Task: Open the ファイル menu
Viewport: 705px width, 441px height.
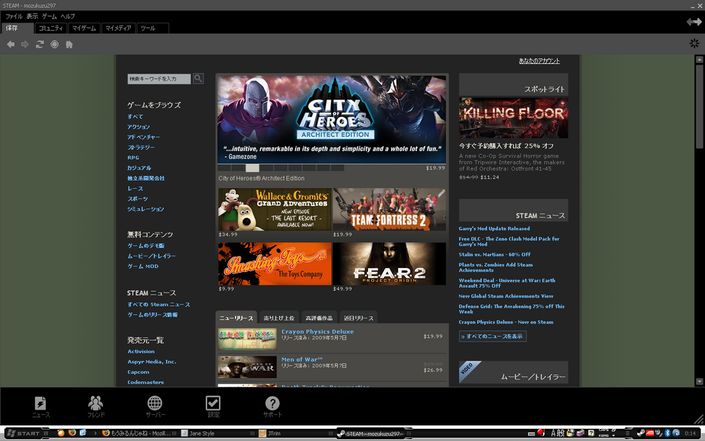Action: point(13,16)
